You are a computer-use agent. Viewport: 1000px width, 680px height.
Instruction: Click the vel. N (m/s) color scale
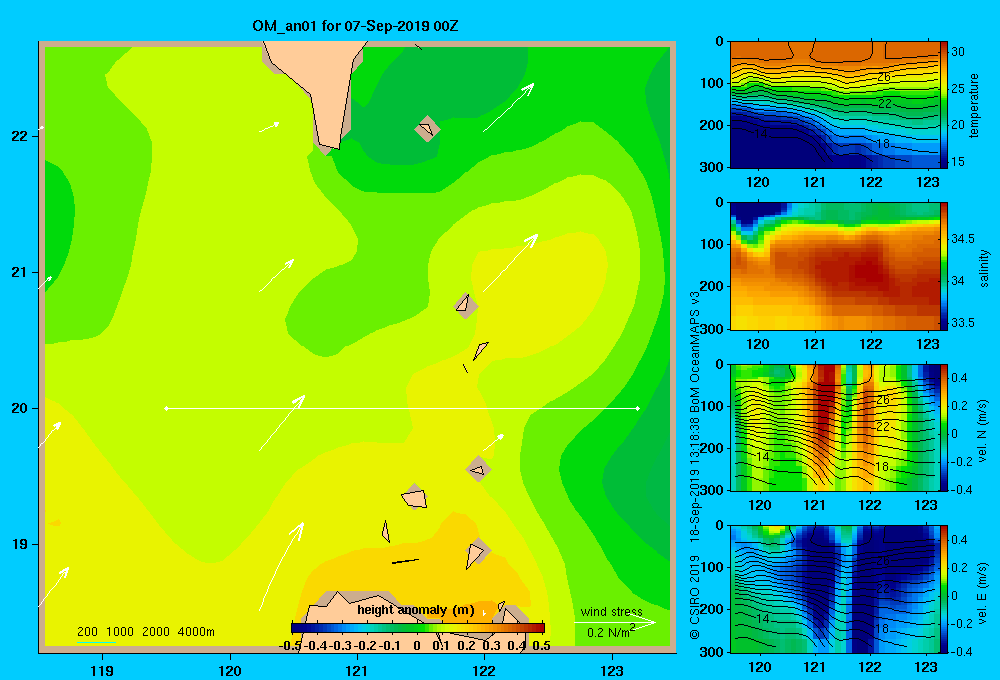pos(943,427)
